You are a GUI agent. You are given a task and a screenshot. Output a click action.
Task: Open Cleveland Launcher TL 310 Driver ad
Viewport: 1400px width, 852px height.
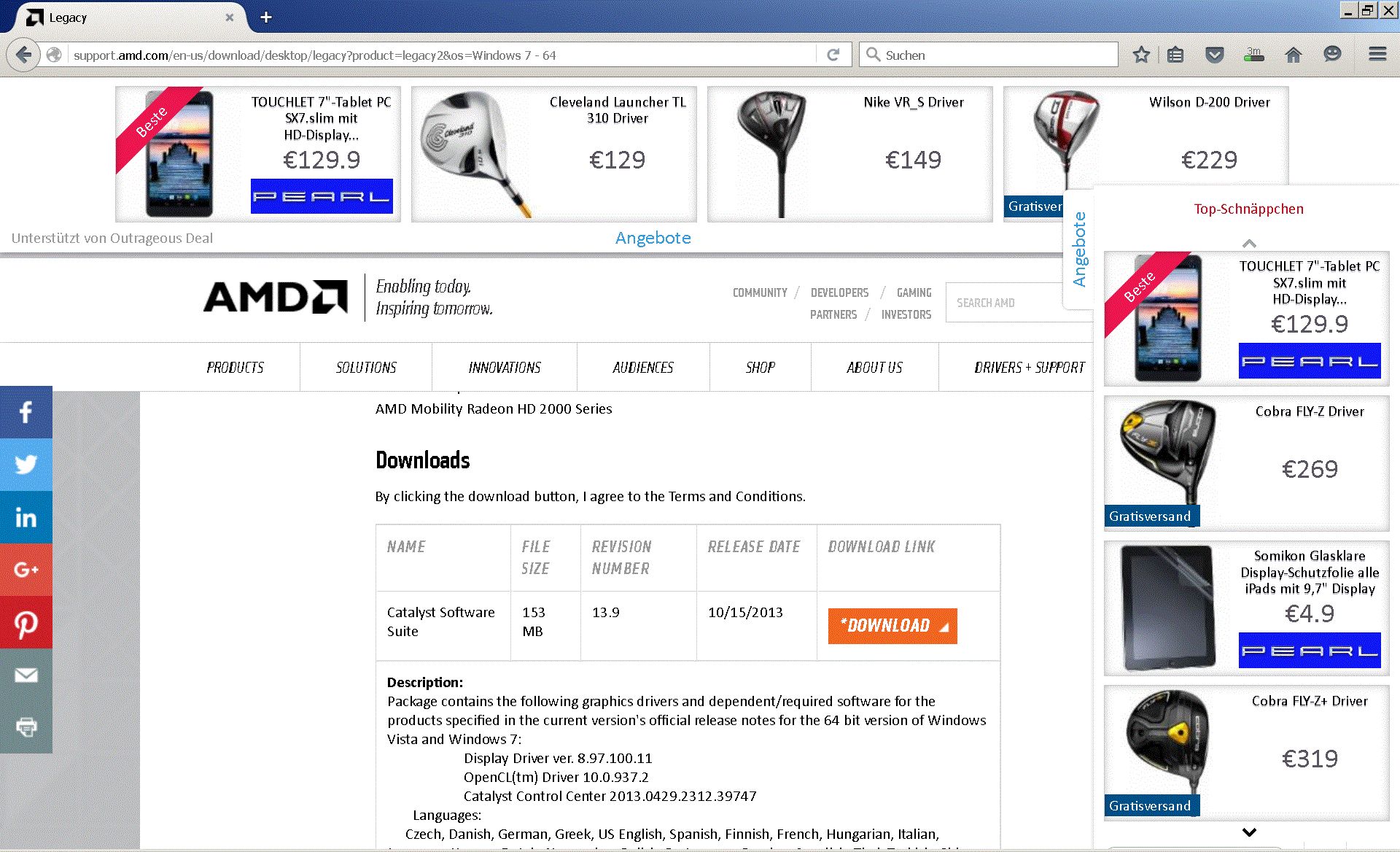pos(554,154)
